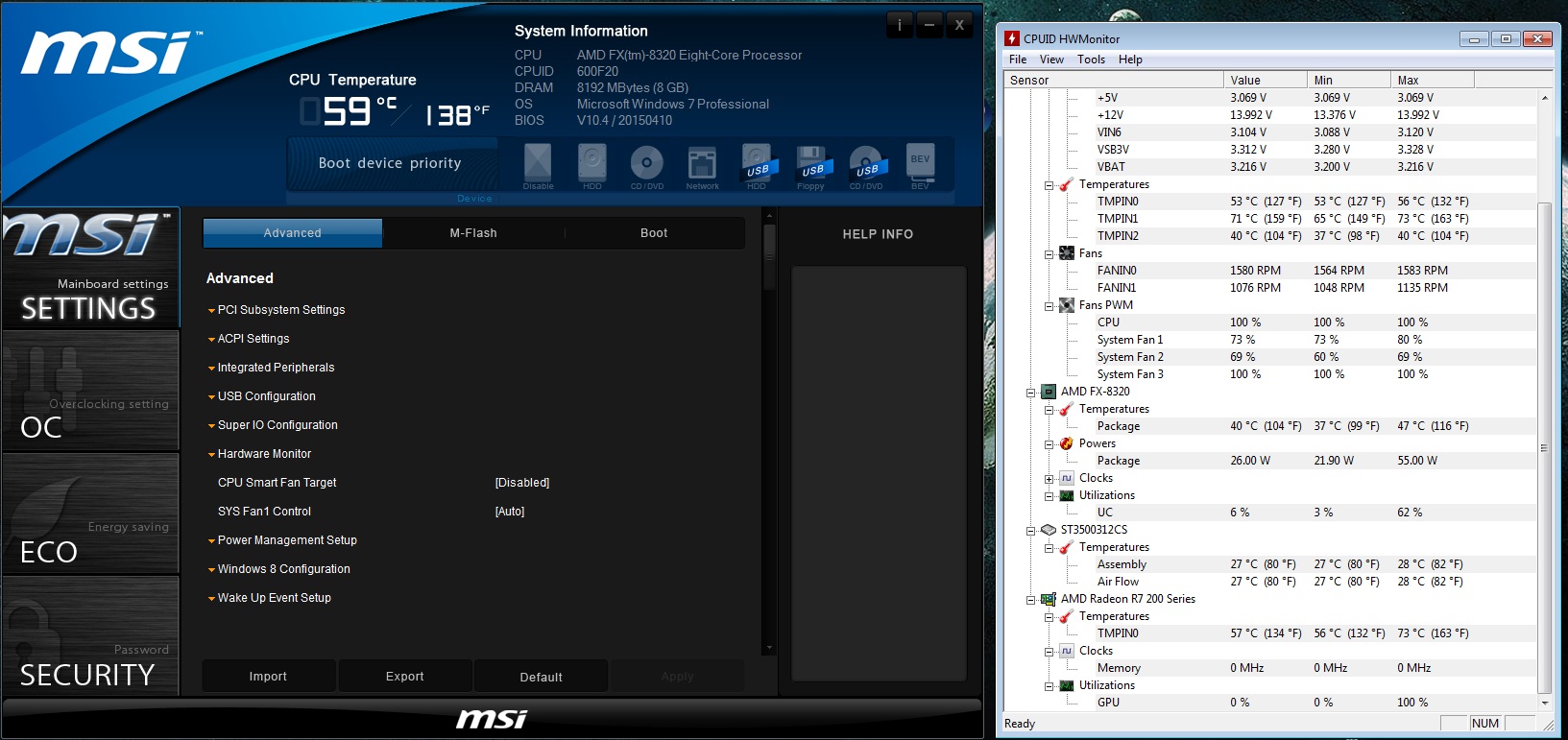Open Power Management Setup
The height and width of the screenshot is (740, 1568).
tap(287, 540)
